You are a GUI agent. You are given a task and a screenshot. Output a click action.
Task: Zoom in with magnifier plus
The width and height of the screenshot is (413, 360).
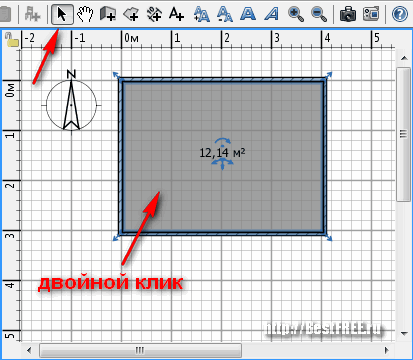coord(296,15)
